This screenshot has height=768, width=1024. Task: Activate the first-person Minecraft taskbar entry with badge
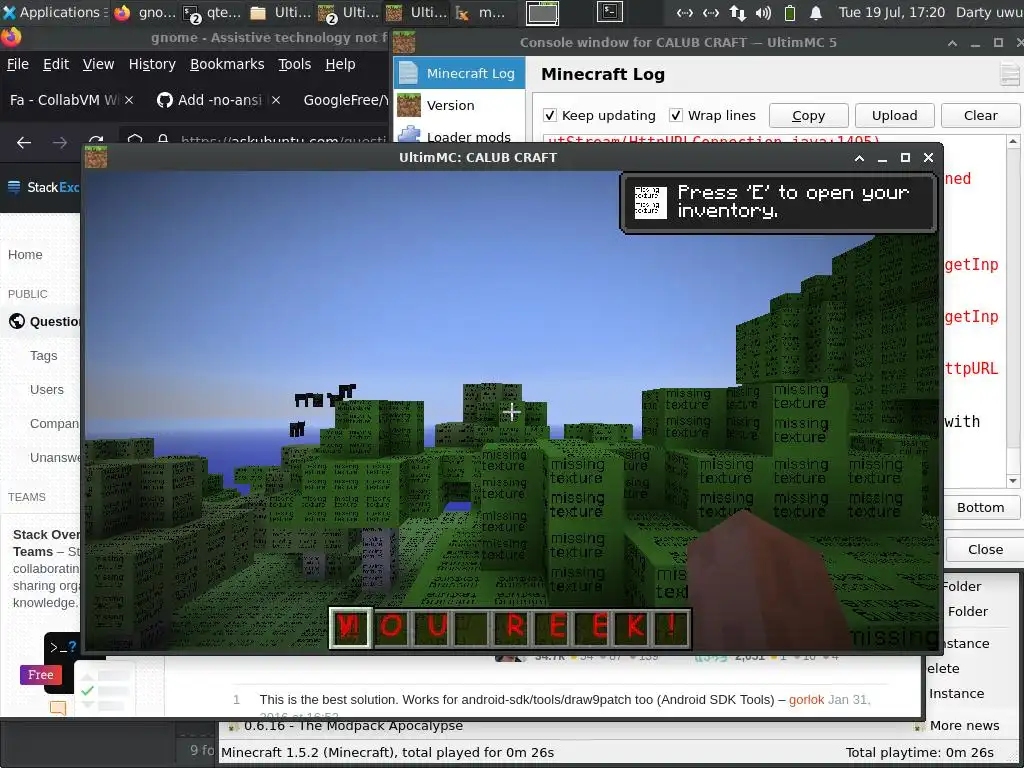click(348, 12)
